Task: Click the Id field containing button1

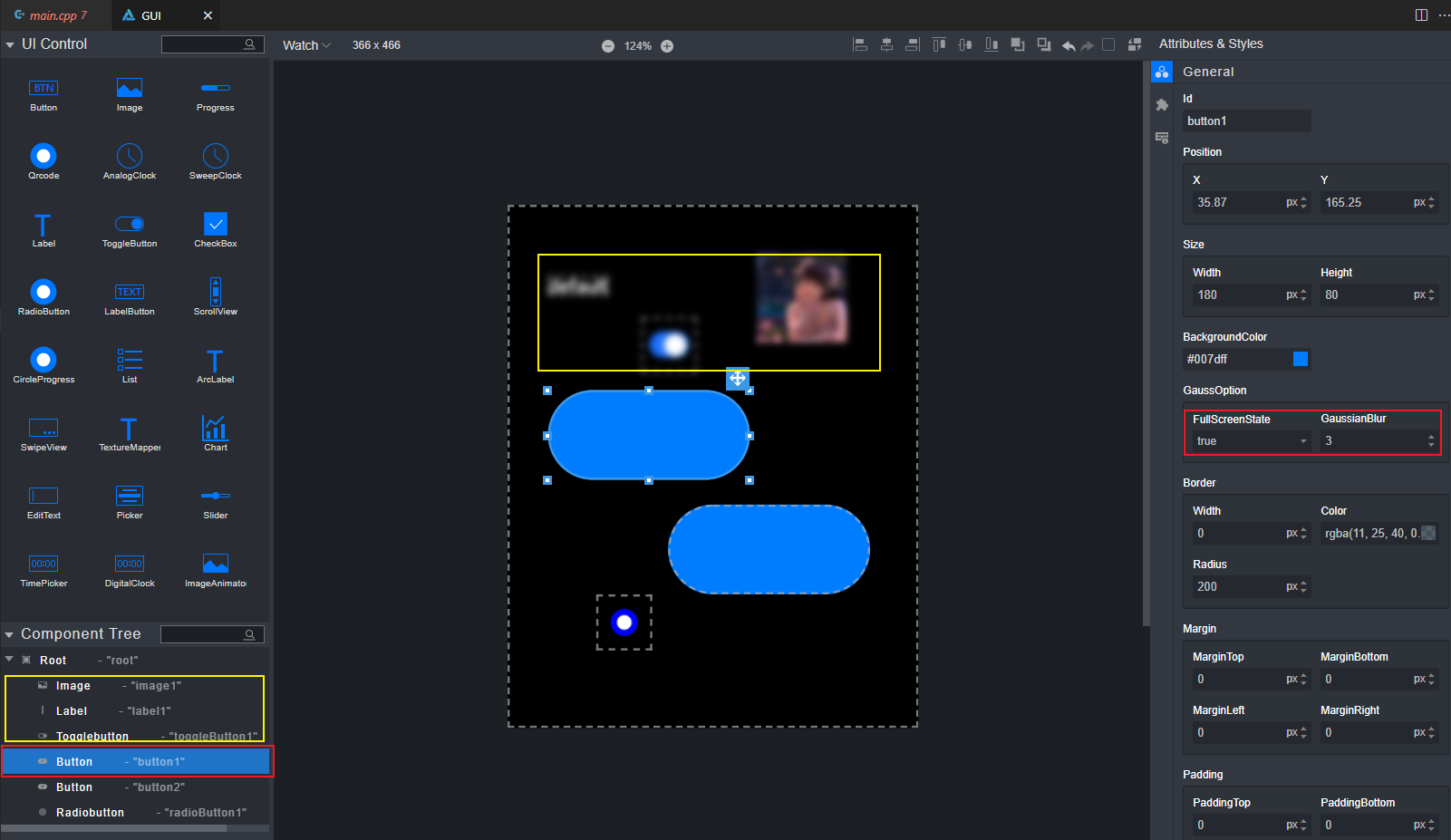Action: [1246, 121]
